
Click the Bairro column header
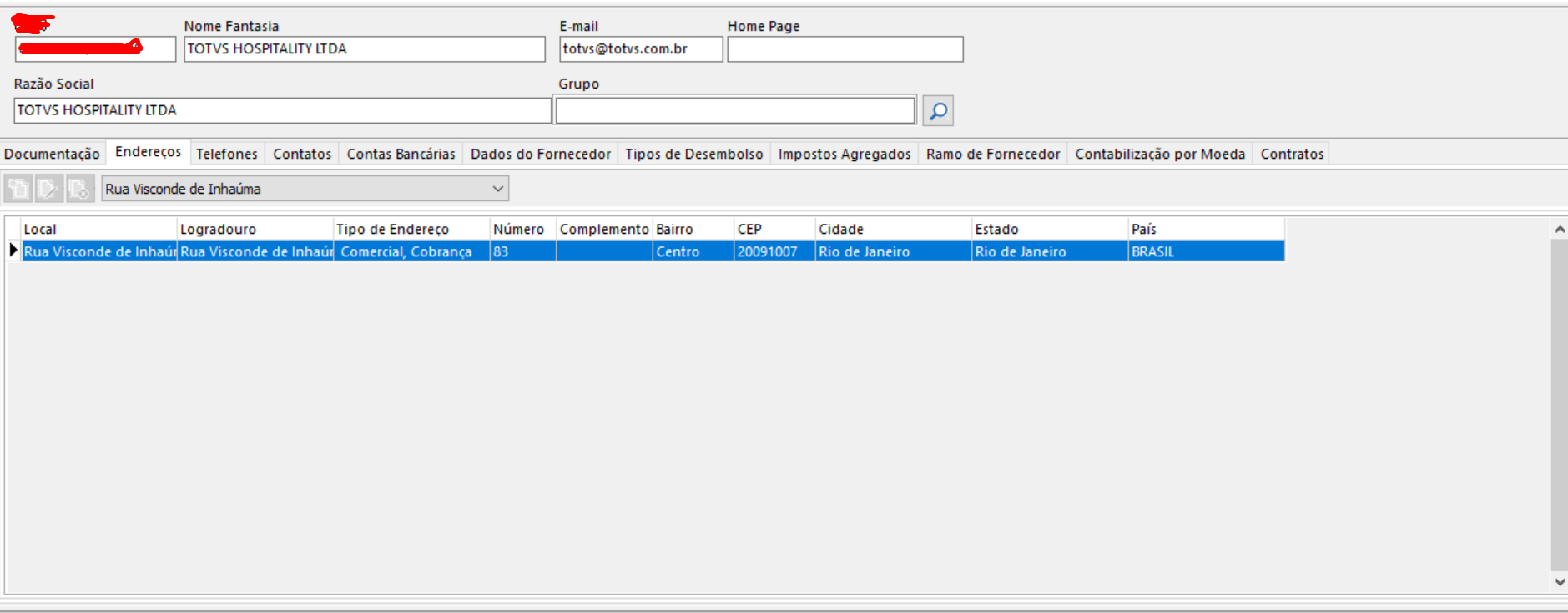[693, 229]
